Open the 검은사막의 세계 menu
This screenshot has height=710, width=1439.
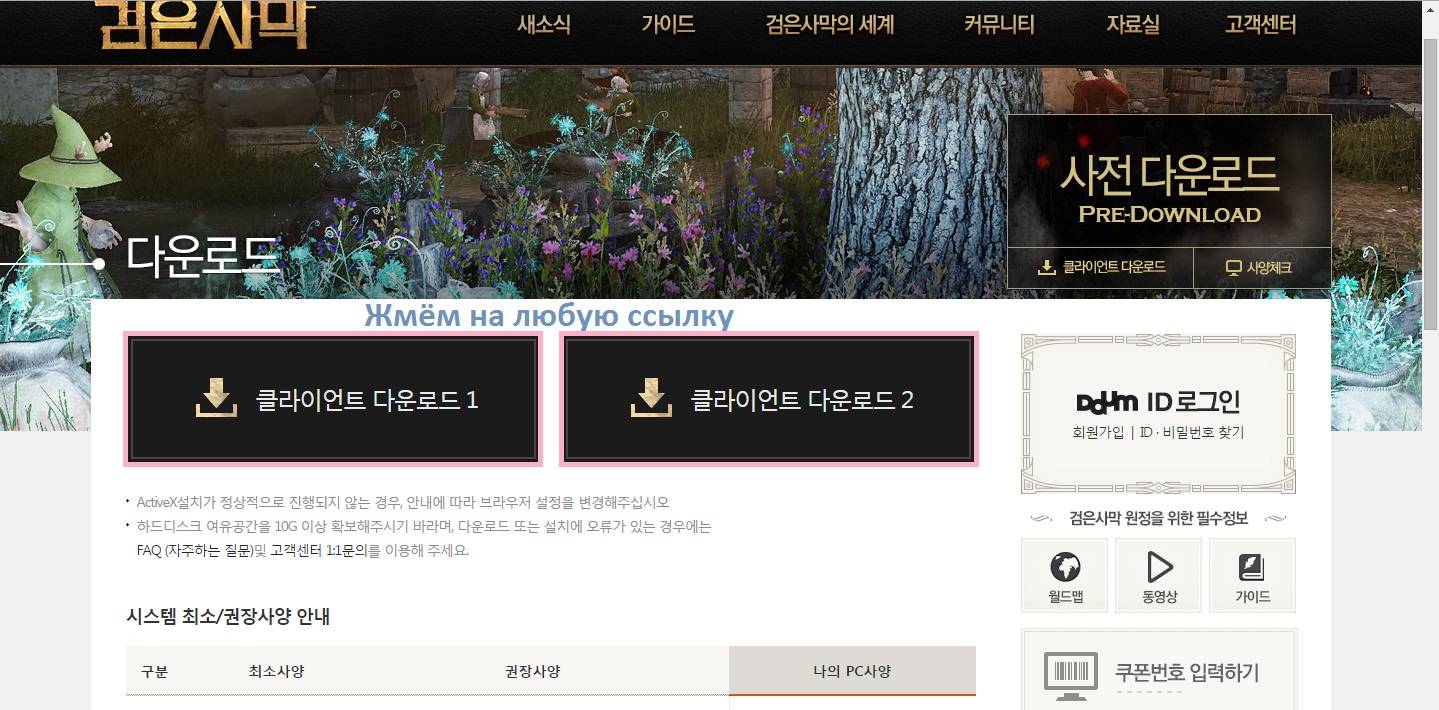click(x=830, y=25)
